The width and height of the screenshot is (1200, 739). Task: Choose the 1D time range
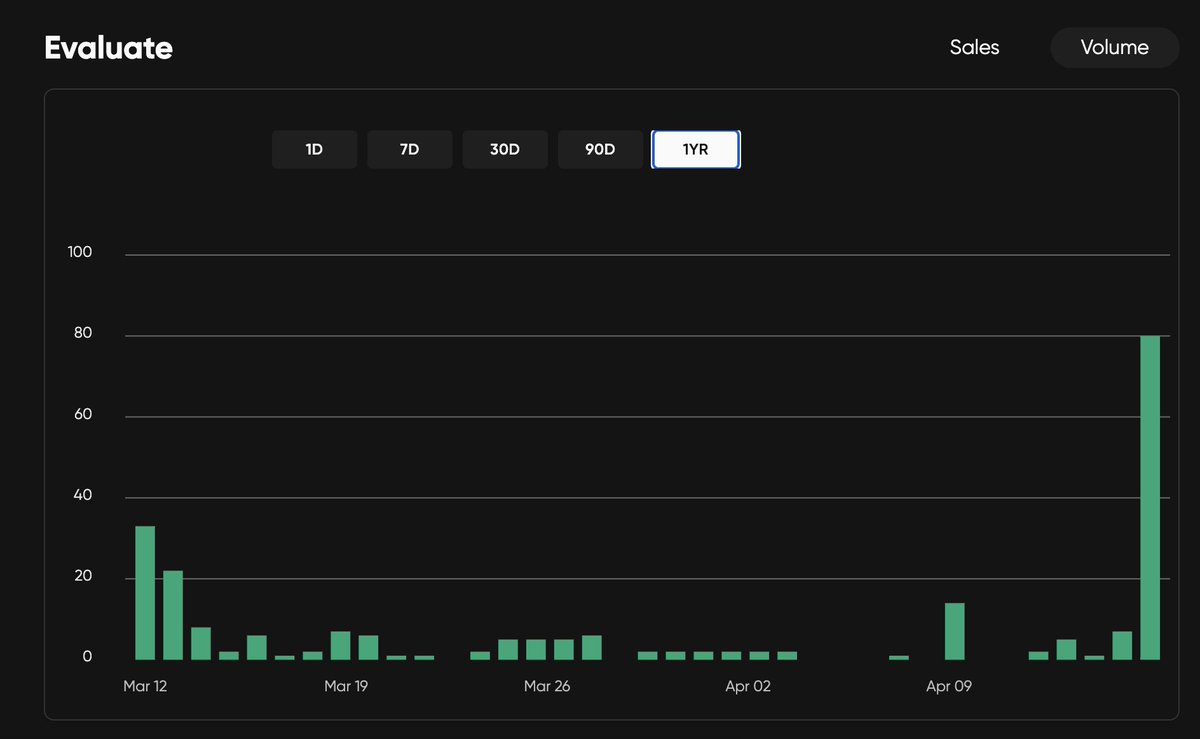click(x=314, y=150)
